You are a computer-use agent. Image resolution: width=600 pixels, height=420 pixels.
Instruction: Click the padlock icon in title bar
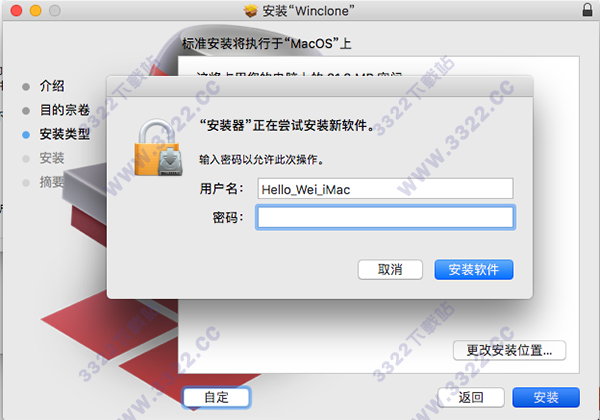point(587,10)
